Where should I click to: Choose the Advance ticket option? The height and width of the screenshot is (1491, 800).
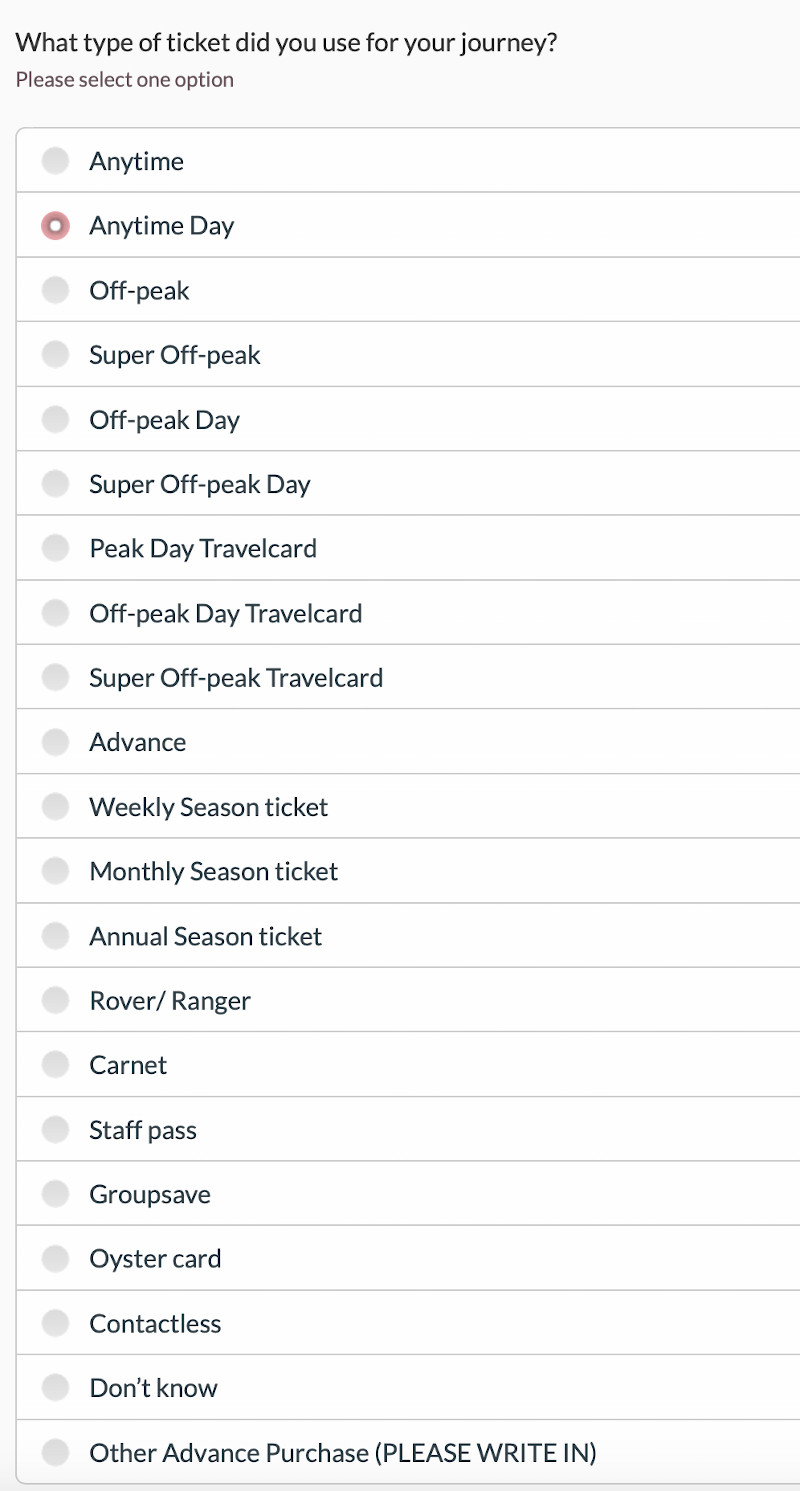pos(56,742)
